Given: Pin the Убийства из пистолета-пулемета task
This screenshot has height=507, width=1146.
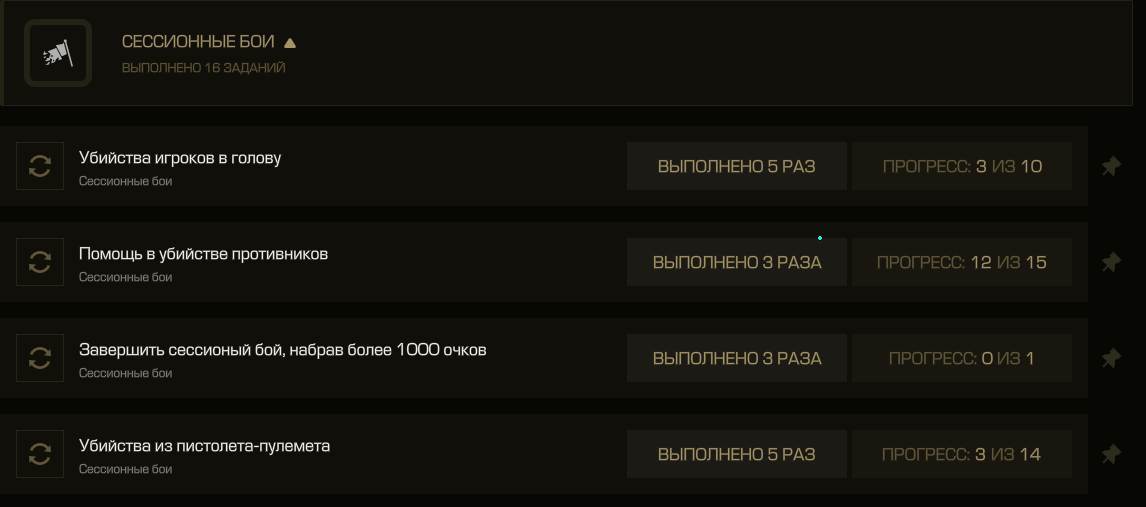Looking at the screenshot, I should pos(1111,454).
